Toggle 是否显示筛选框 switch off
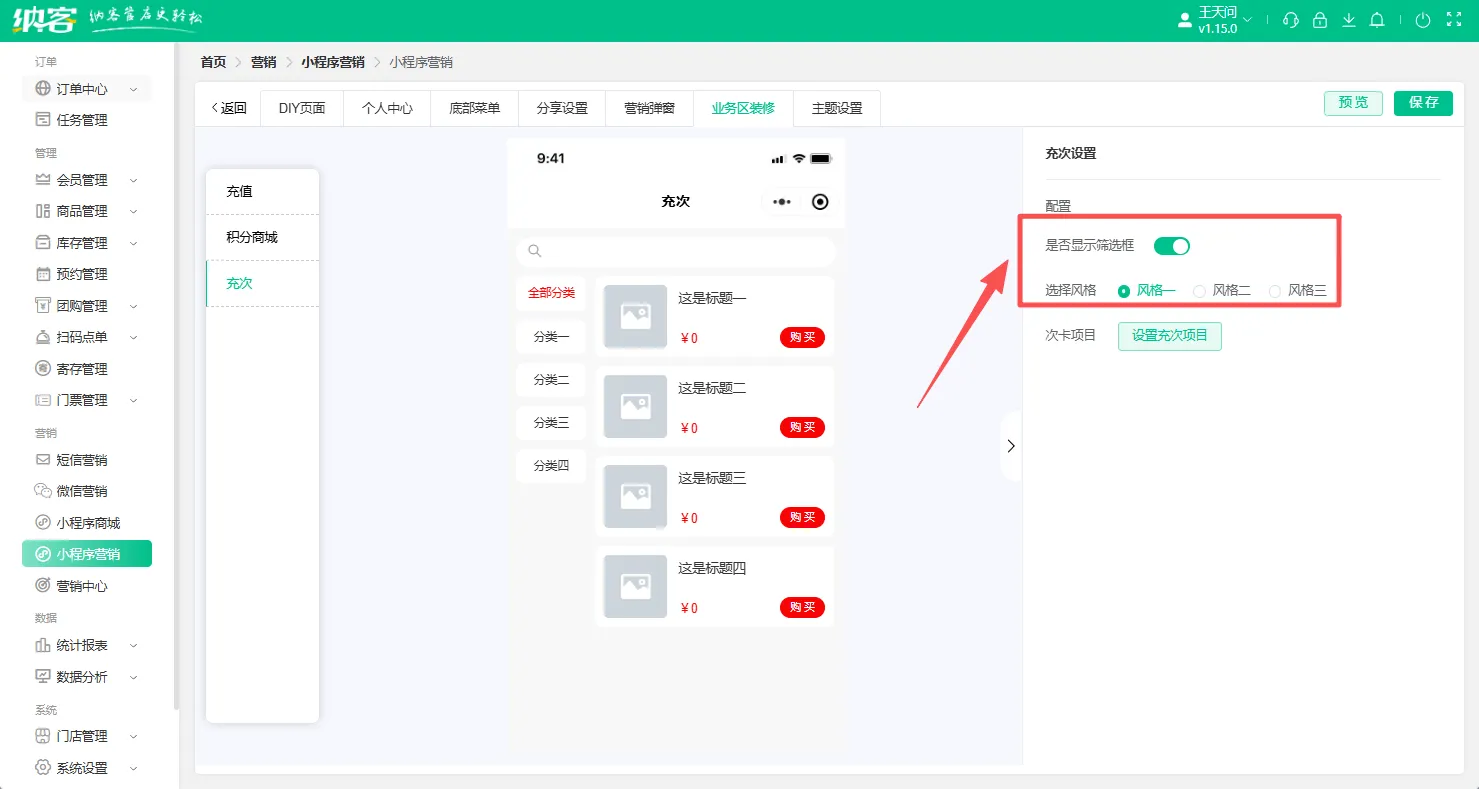The image size is (1479, 789). [x=1171, y=245]
